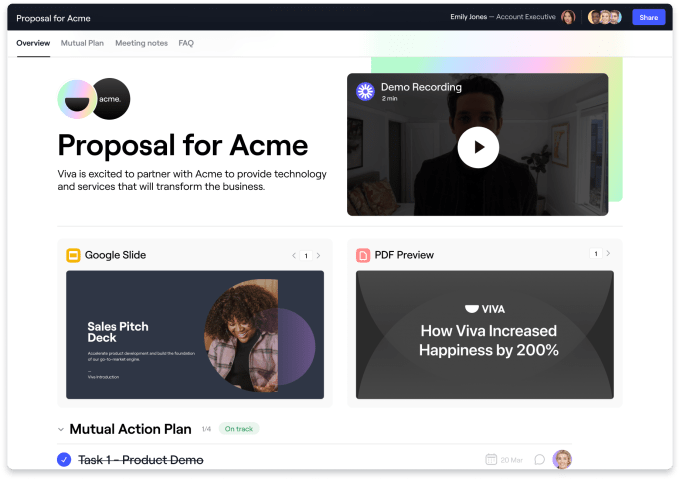Open the Sales Pitch Deck slide thumbnail

coord(195,334)
